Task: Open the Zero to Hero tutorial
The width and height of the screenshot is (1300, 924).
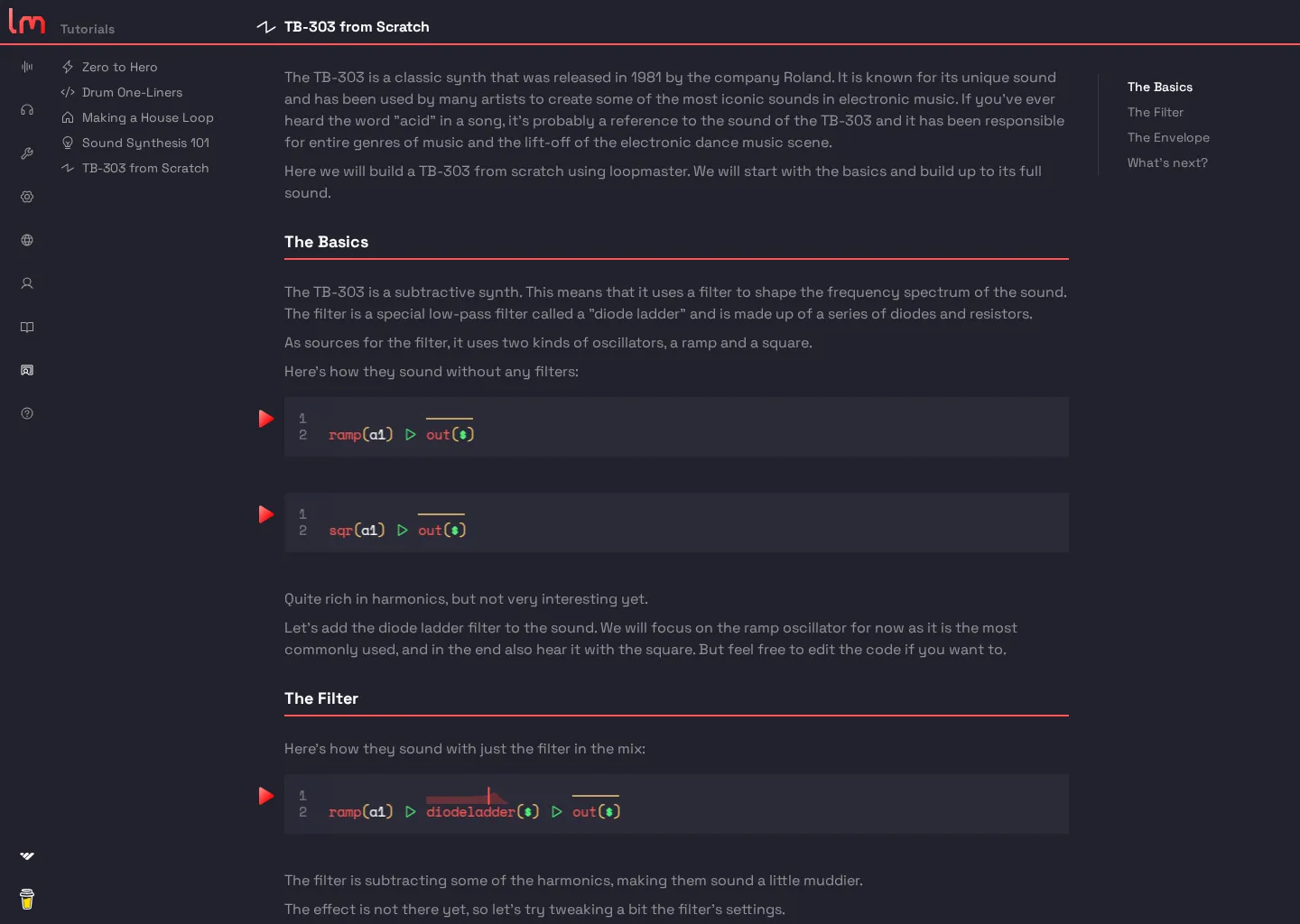Action: (x=119, y=67)
